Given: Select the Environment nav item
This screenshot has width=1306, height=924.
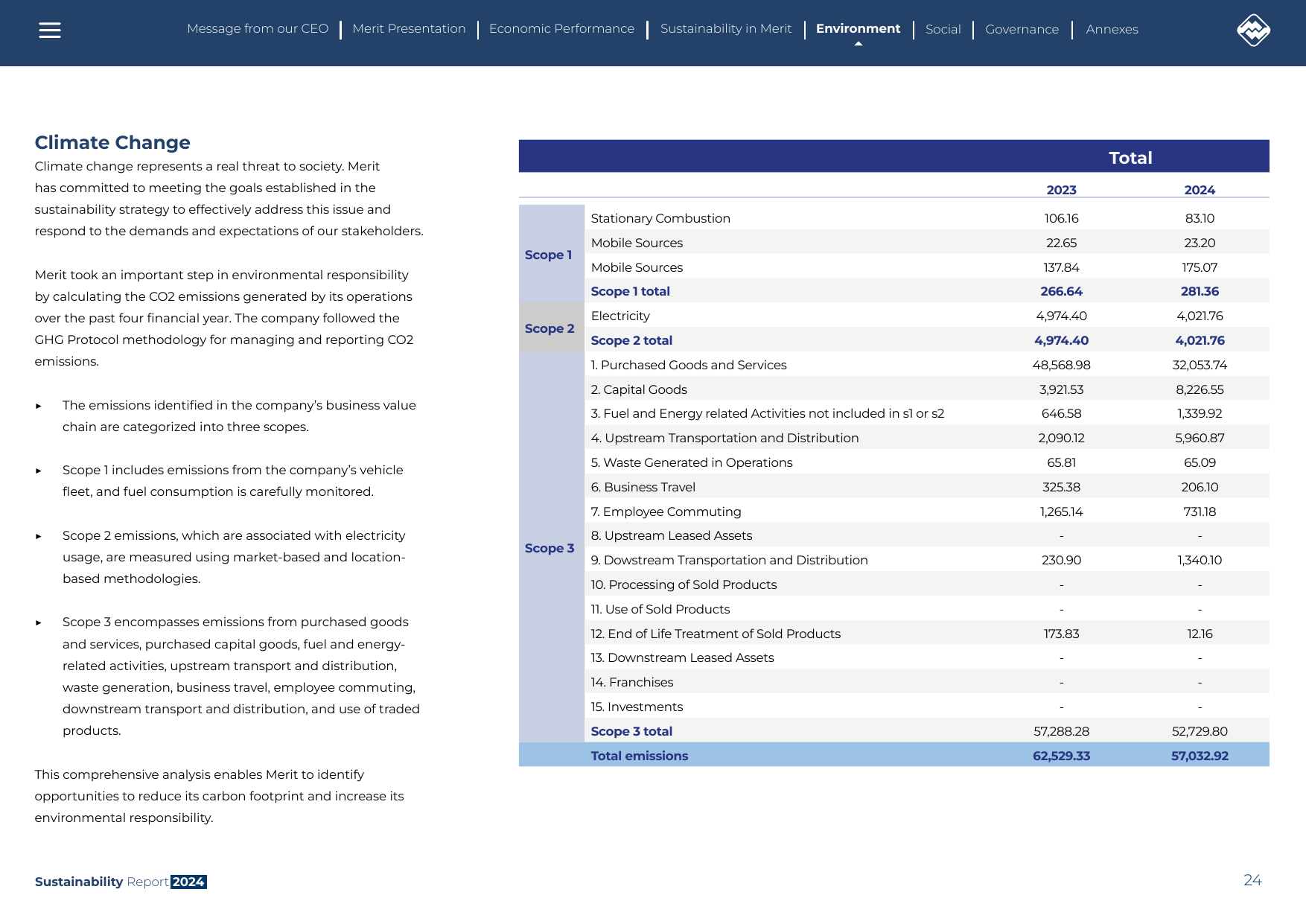Looking at the screenshot, I should pyautogui.click(x=858, y=29).
